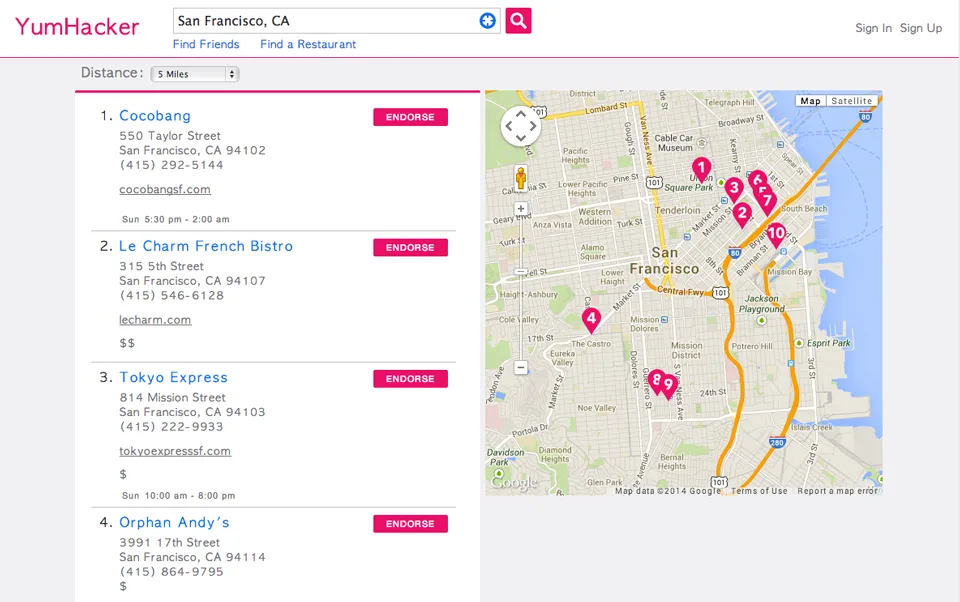
Task: Endorse Le Charm French Bistro
Action: click(410, 248)
